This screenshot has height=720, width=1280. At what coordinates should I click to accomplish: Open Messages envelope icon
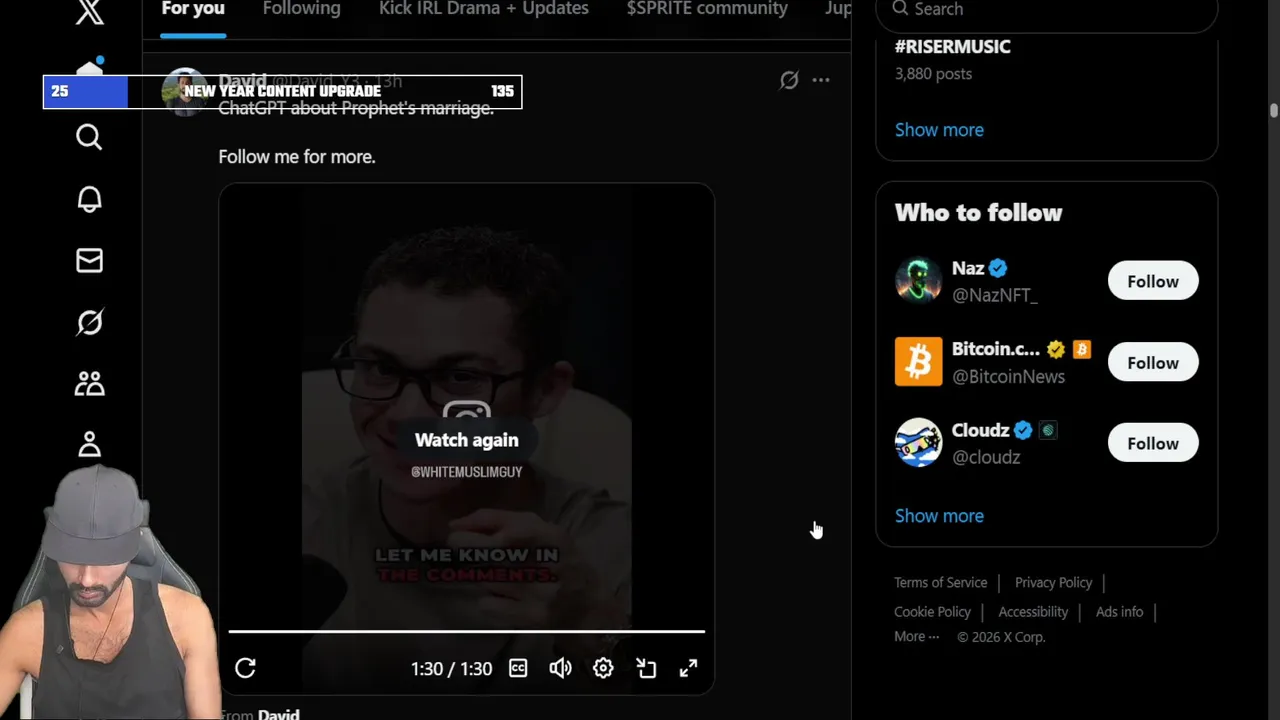89,261
